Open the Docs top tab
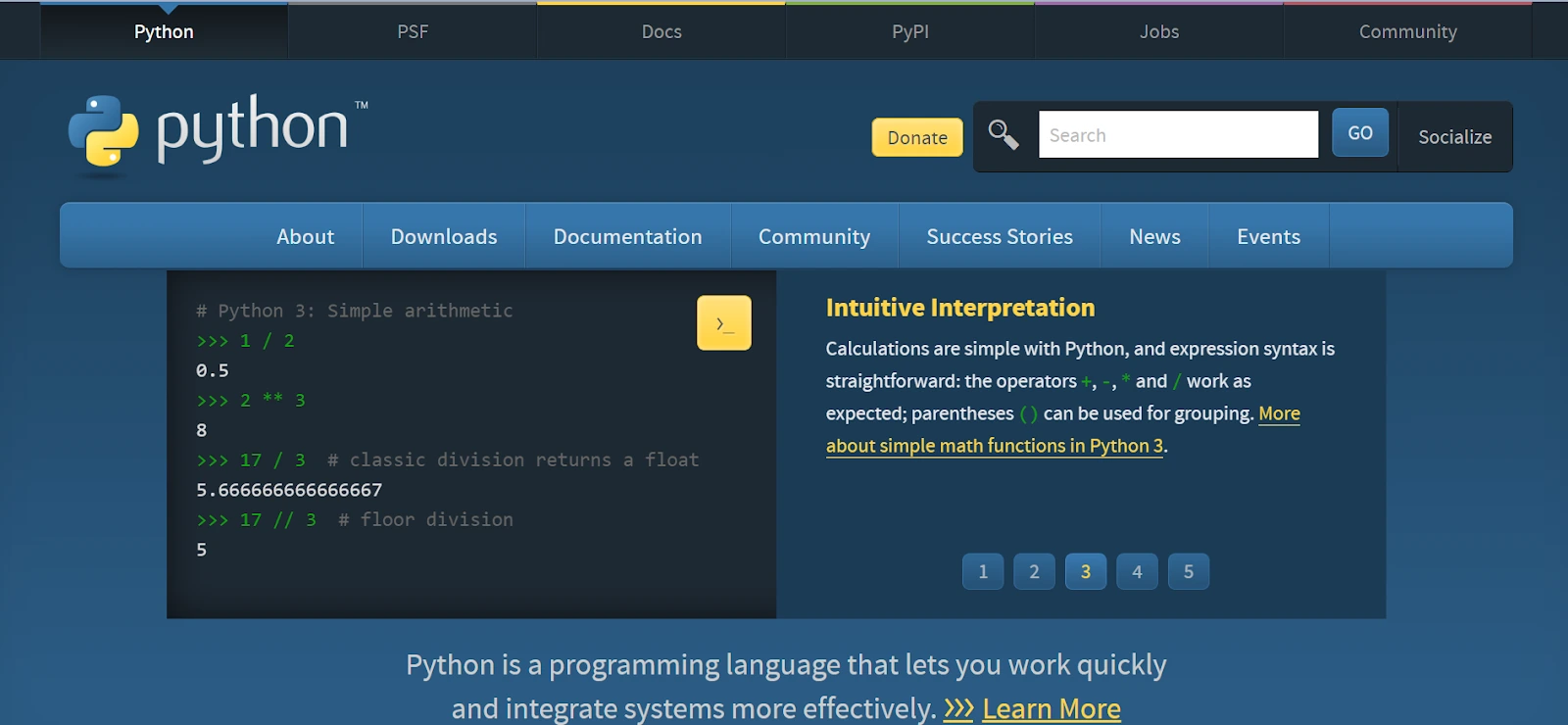This screenshot has height=725, width=1568. tap(661, 31)
